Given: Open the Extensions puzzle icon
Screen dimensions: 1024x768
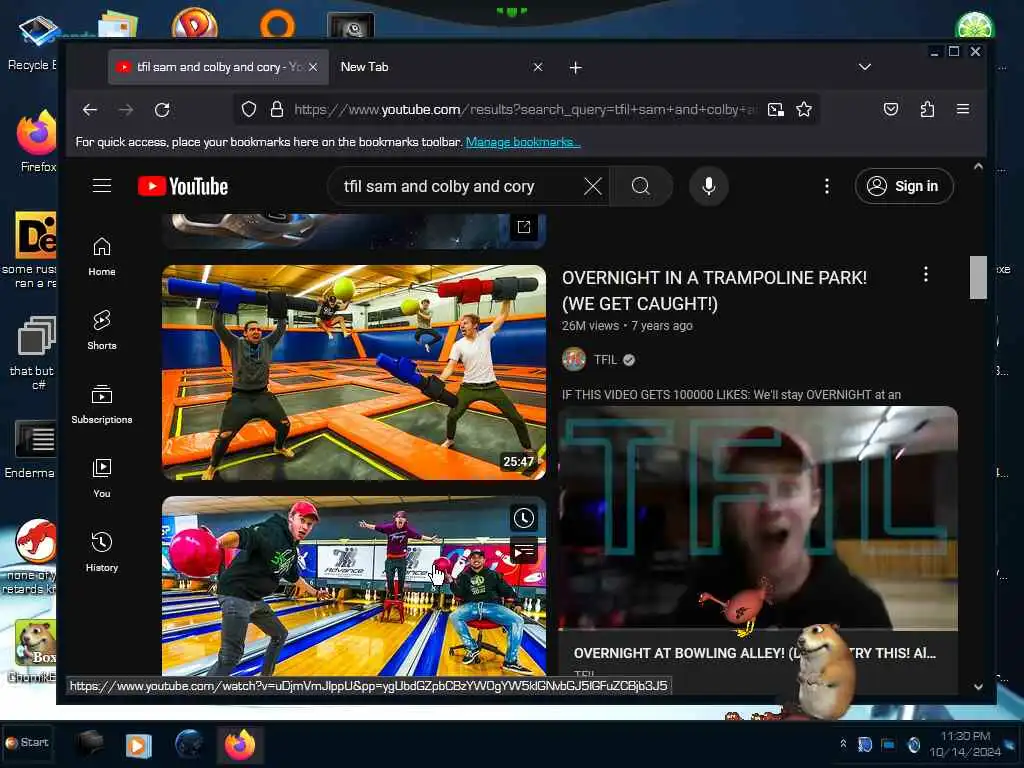Looking at the screenshot, I should pyautogui.click(x=927, y=109).
